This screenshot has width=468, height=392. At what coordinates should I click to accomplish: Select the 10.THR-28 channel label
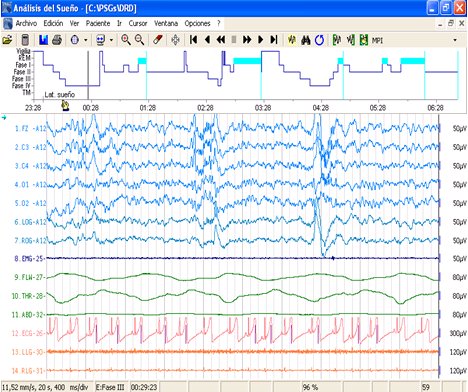point(28,296)
